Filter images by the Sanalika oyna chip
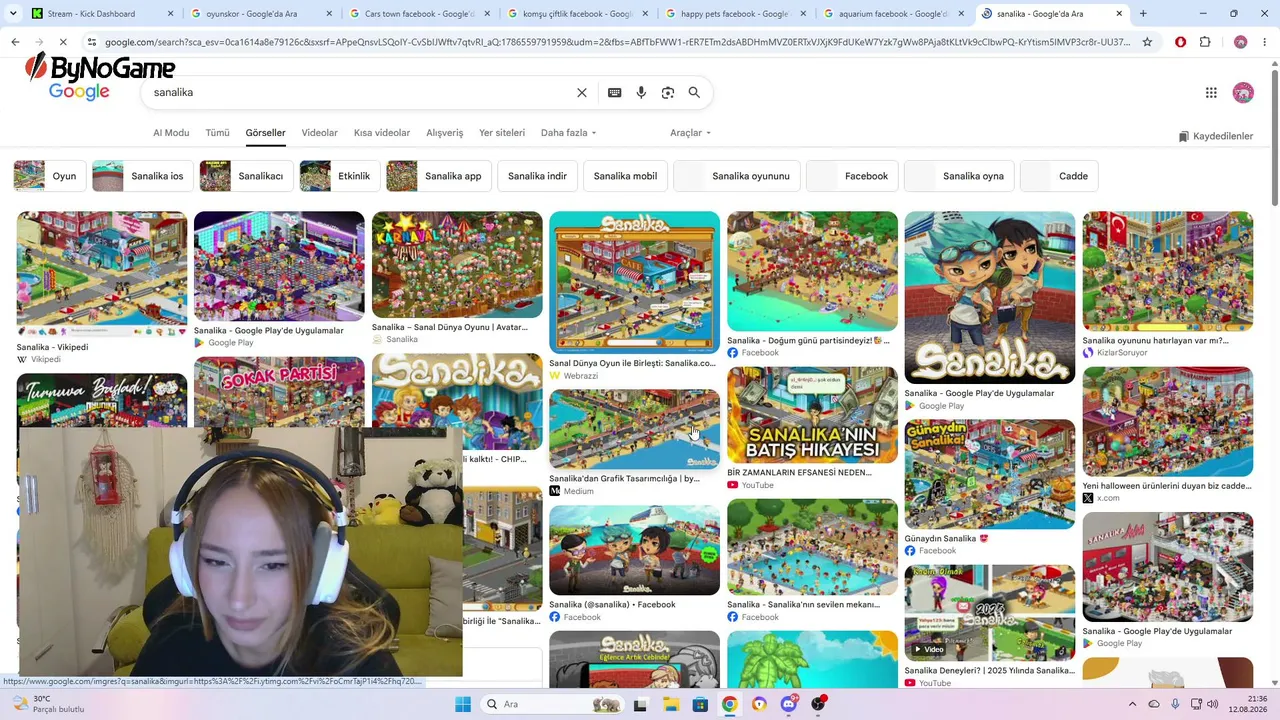 point(959,176)
